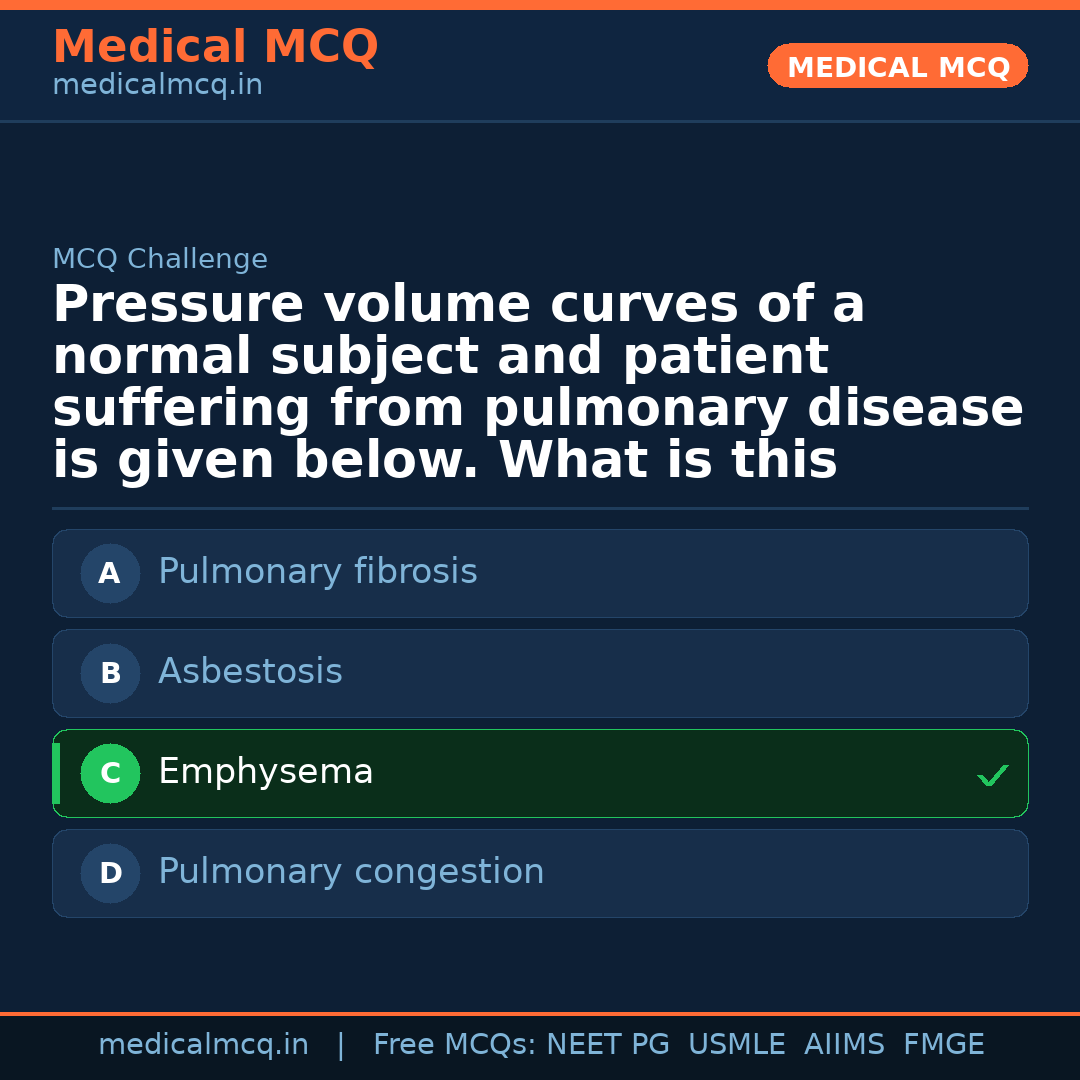The image size is (1080, 1080).
Task: Pick the "Emphysema" answer text
Action: [265, 772]
